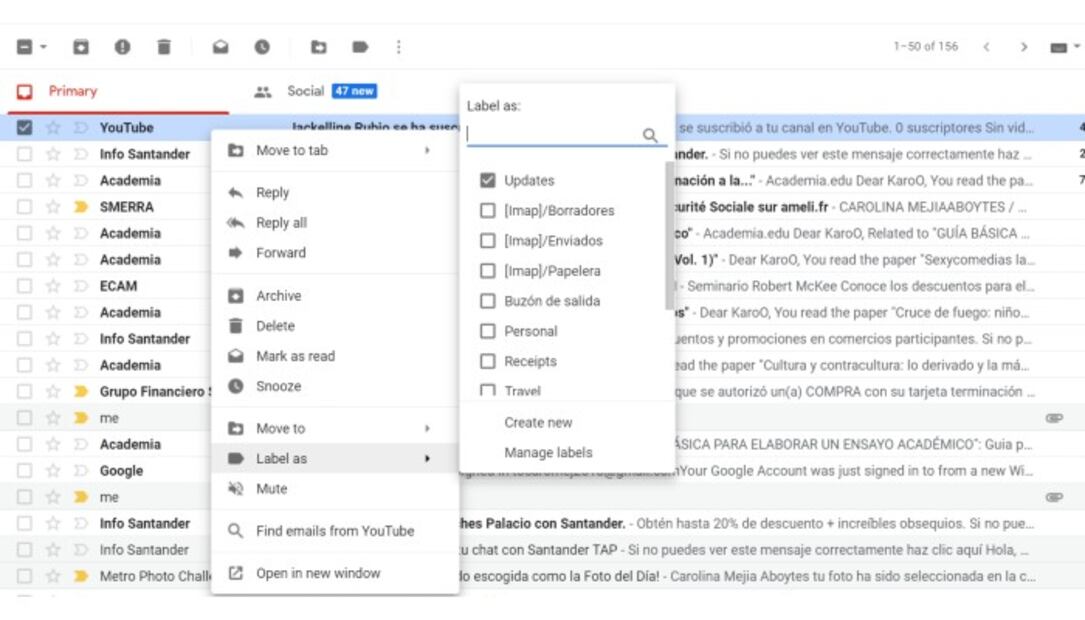The image size is (1085, 620).
Task: Select Open in new window
Action: (335, 573)
